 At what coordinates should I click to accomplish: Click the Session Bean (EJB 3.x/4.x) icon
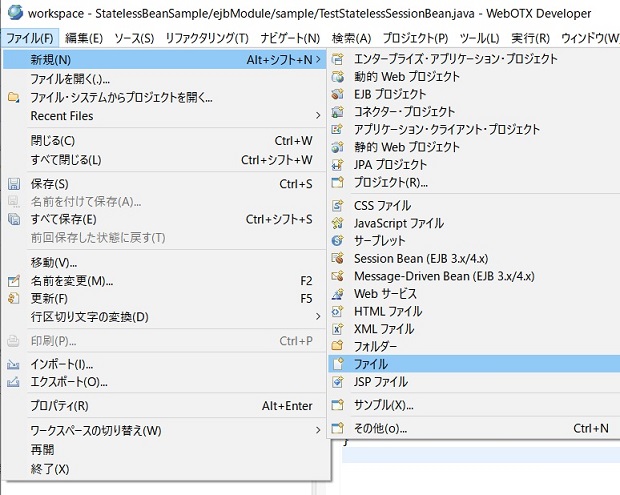tap(337, 259)
